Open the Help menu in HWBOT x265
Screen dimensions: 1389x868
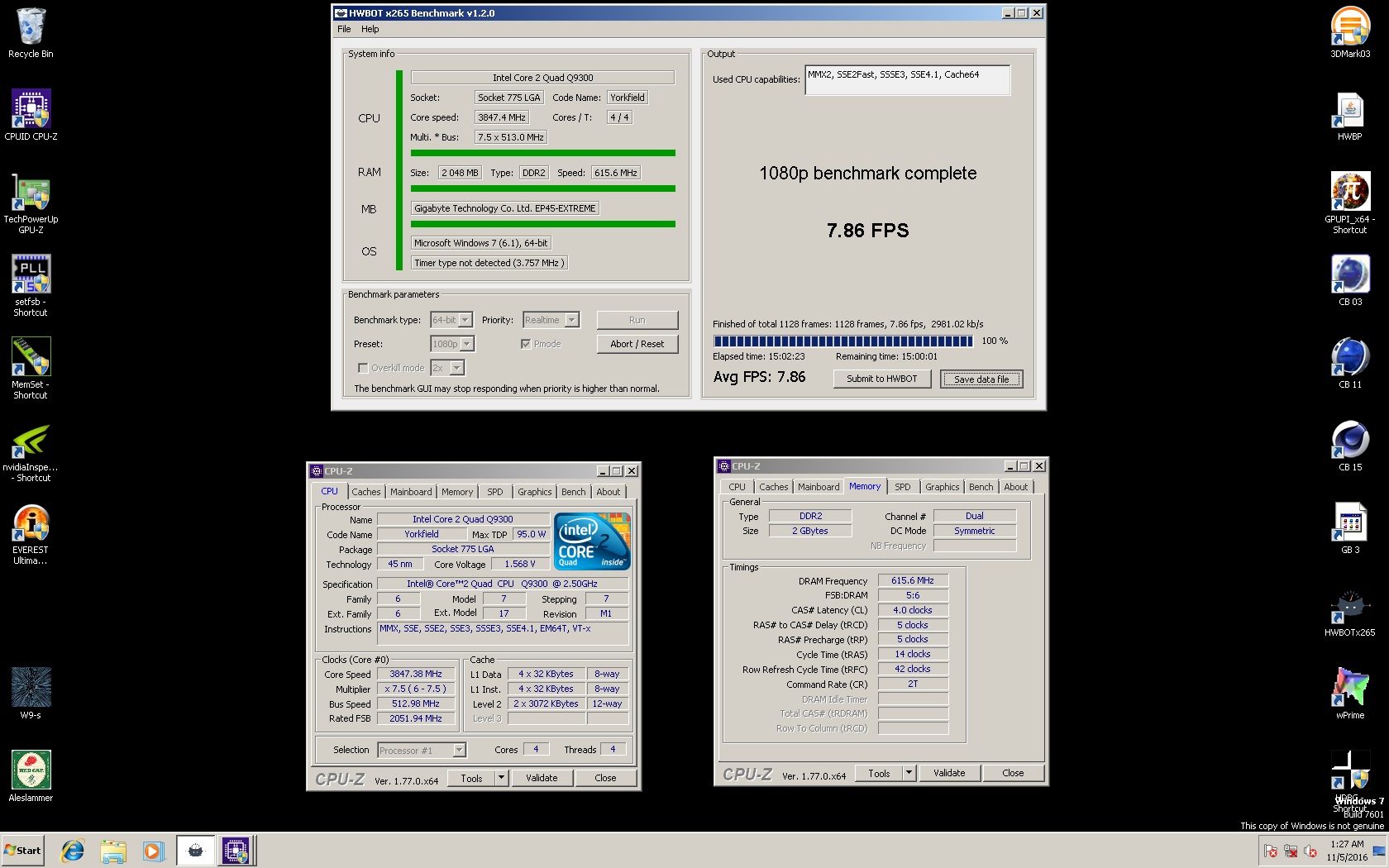[x=370, y=29]
